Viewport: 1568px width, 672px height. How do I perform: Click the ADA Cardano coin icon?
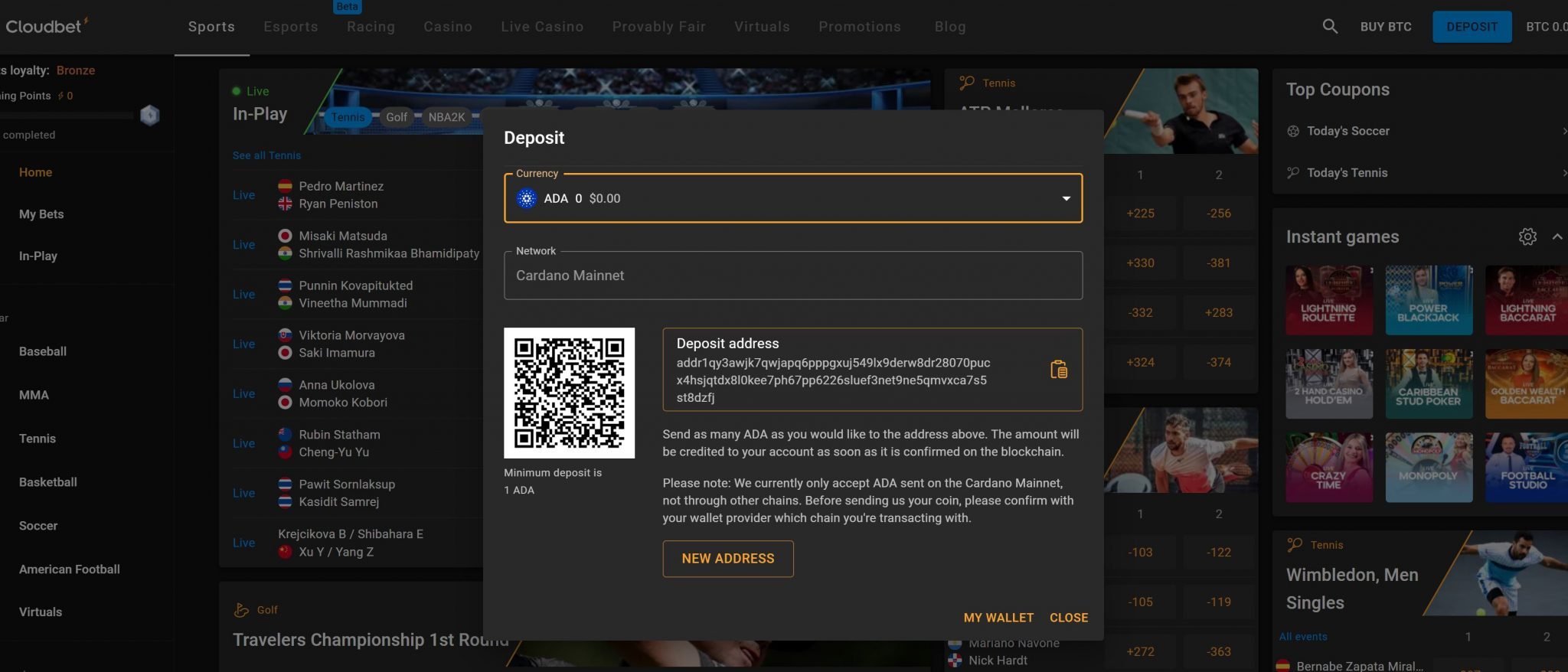click(527, 198)
